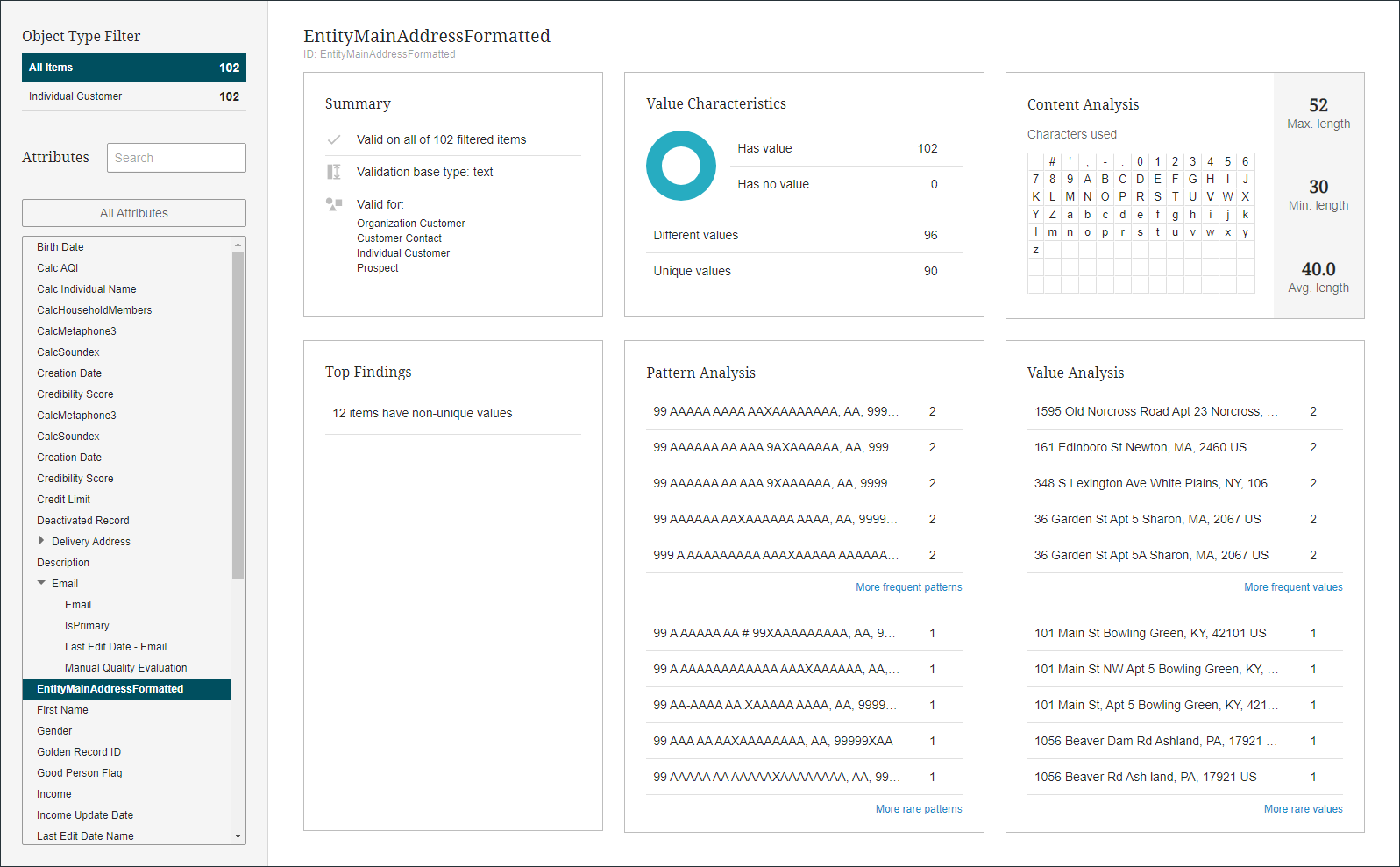Image resolution: width=1400 pixels, height=867 pixels.
Task: Click the '12 items have non-unique values' finding
Action: pos(422,414)
